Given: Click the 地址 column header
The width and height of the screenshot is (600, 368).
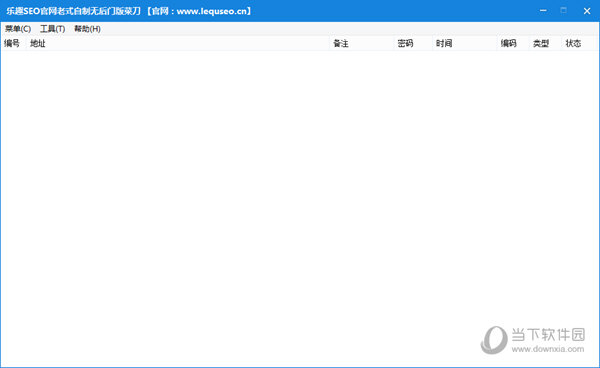Looking at the screenshot, I should [x=178, y=43].
